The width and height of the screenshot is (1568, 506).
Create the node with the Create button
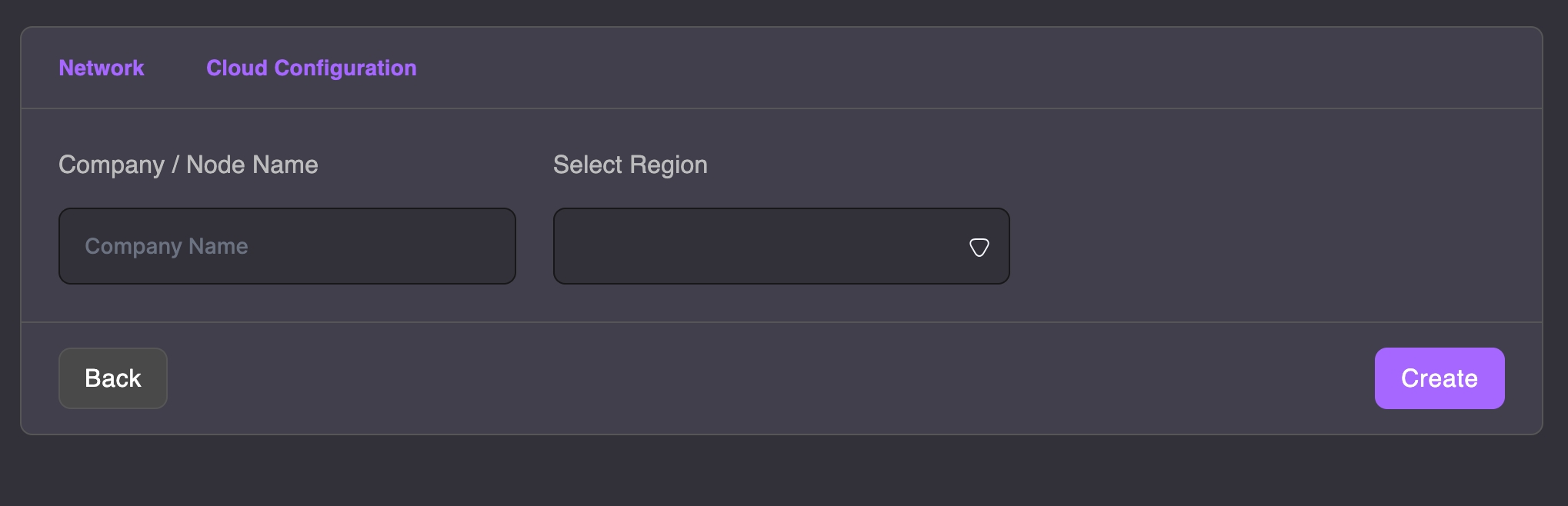pos(1439,378)
